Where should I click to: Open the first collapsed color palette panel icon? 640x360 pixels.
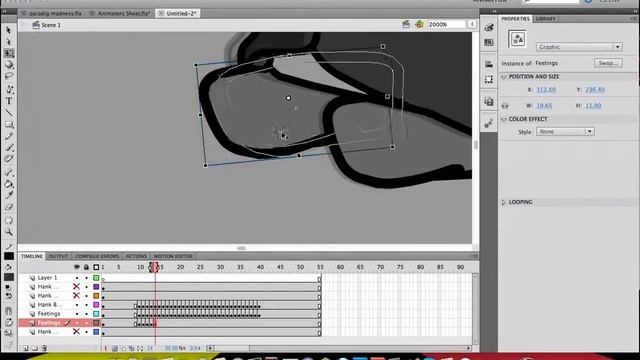489,27
